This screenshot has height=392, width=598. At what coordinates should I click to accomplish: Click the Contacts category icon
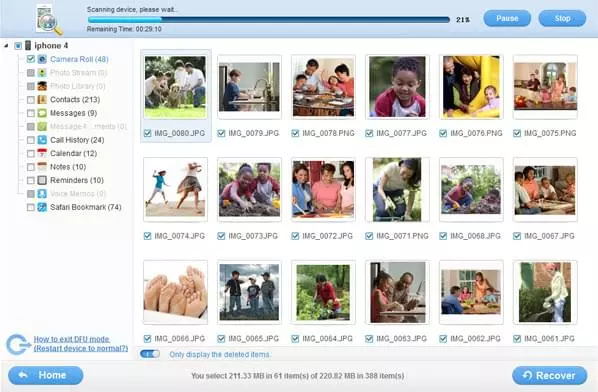[42, 100]
